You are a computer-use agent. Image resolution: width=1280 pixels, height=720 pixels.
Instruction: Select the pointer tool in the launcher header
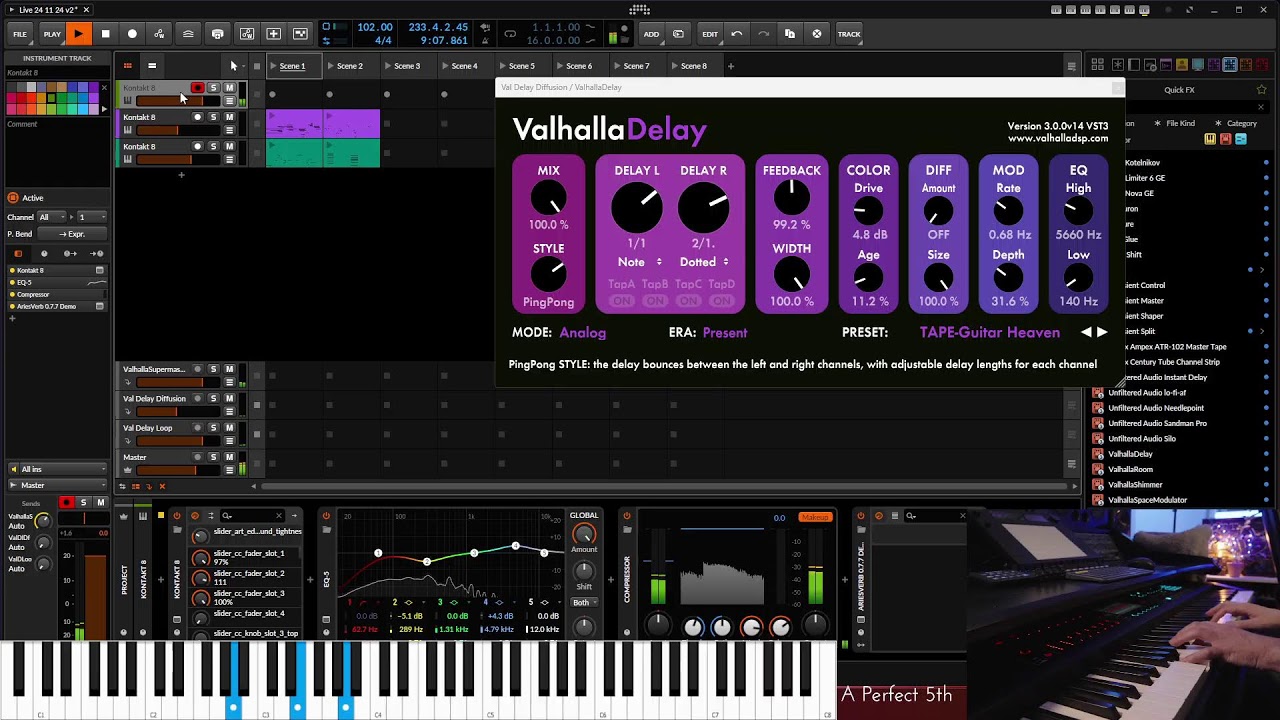233,66
